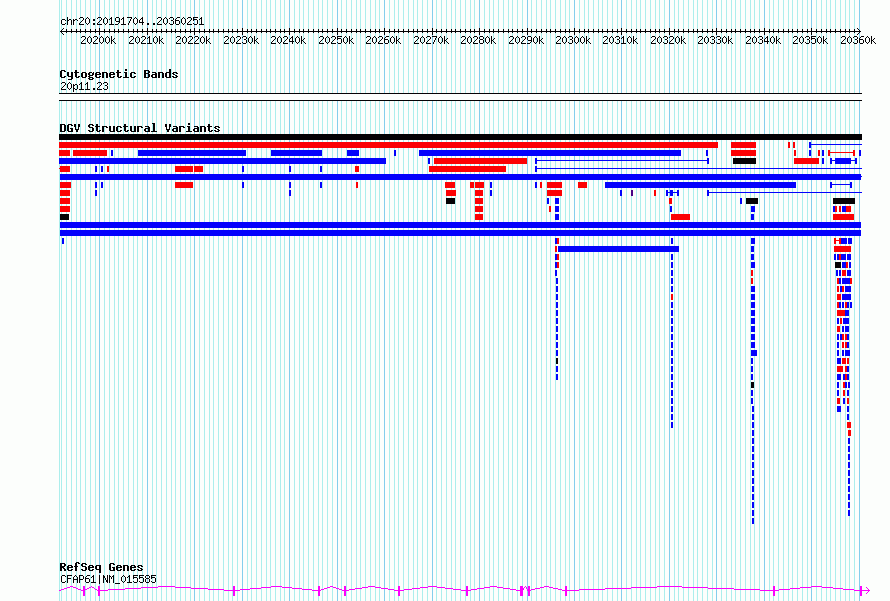Click the blue bar running from start to 20260k
890x601 pixels.
point(222,161)
